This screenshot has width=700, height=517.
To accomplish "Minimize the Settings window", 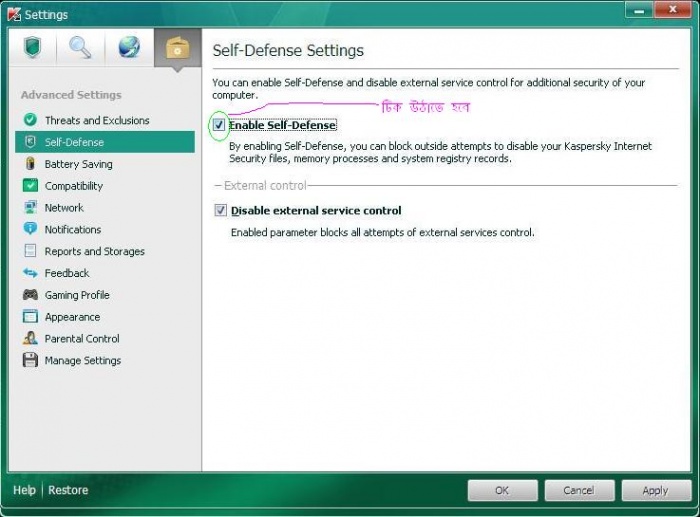I will [x=639, y=10].
